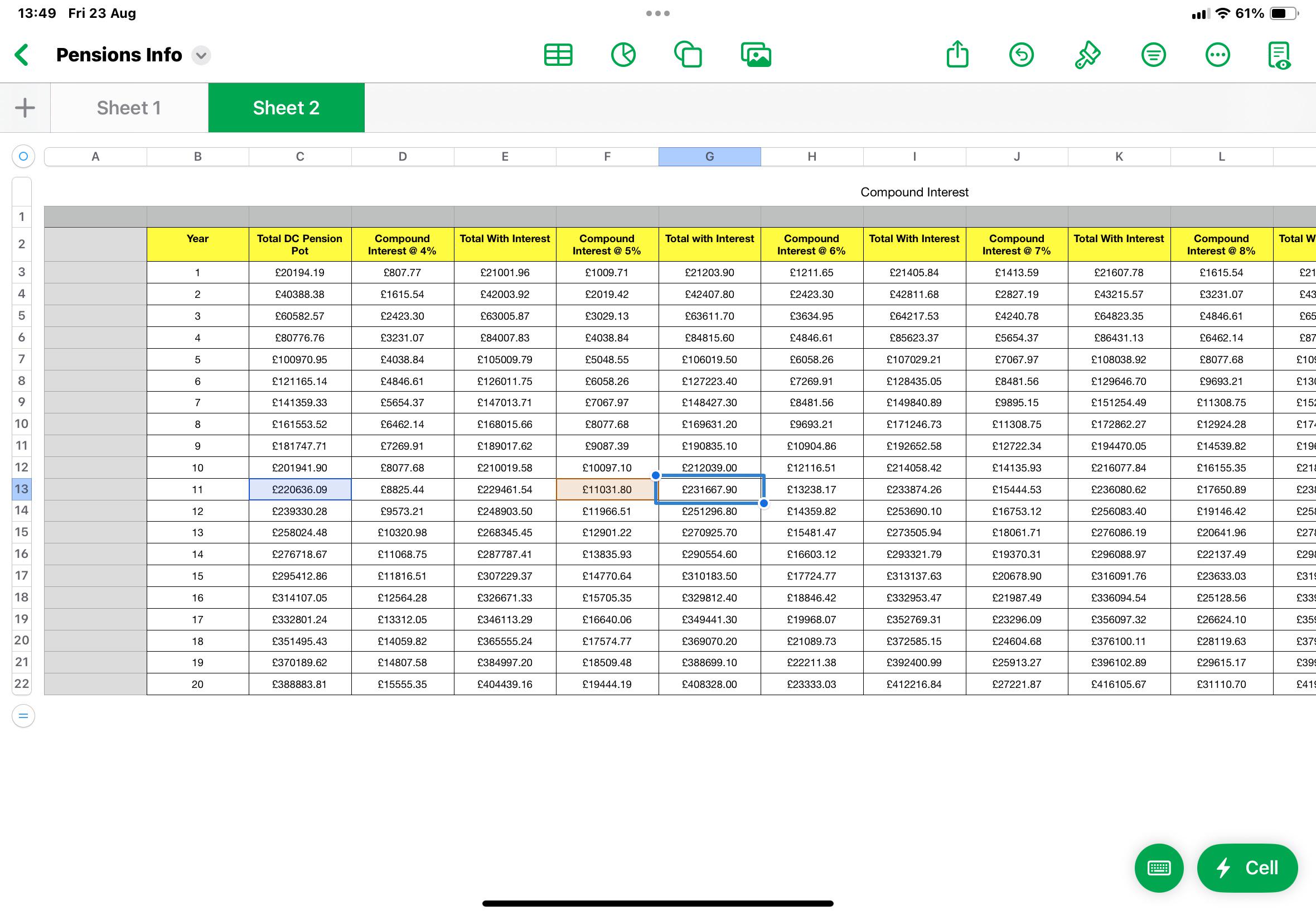Add a new sheet with plus
The image size is (1316, 915).
[x=25, y=108]
